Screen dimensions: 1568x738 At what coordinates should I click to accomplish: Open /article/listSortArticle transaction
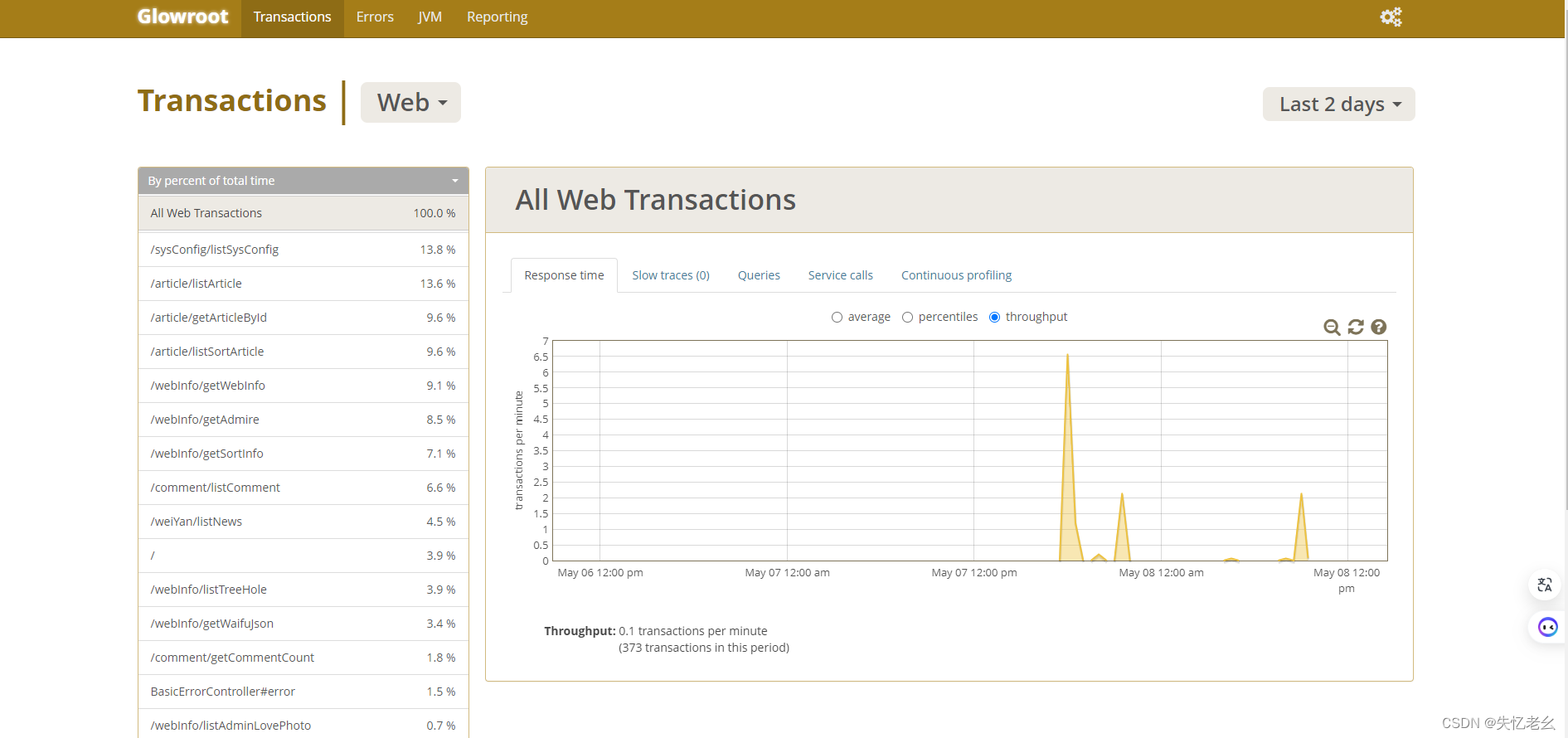click(303, 352)
